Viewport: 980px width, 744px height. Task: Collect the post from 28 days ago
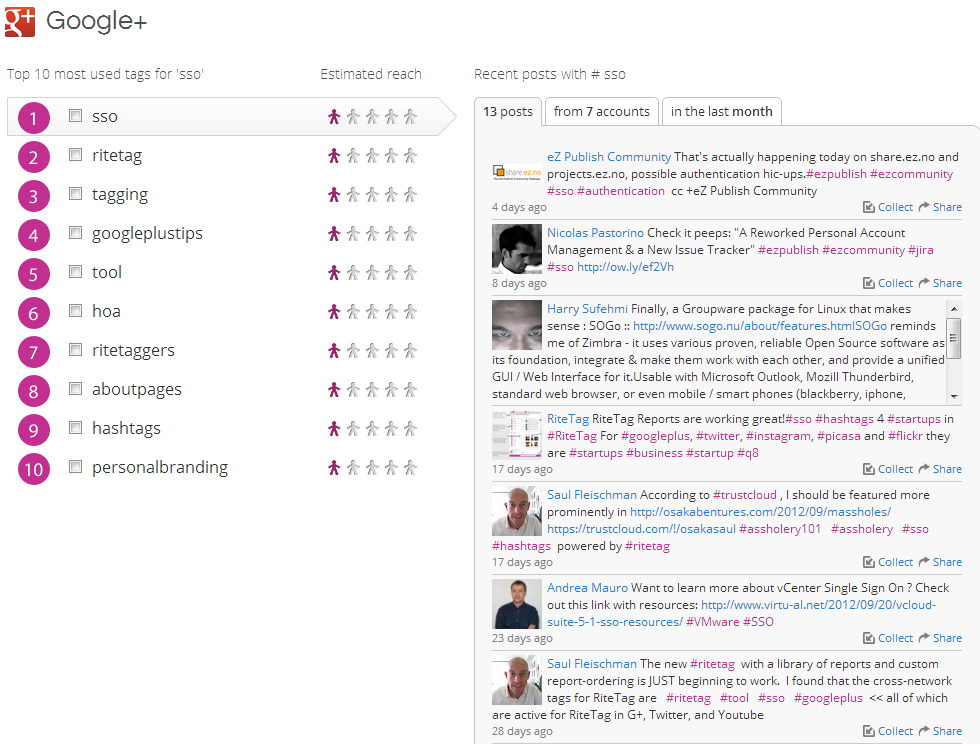click(888, 731)
